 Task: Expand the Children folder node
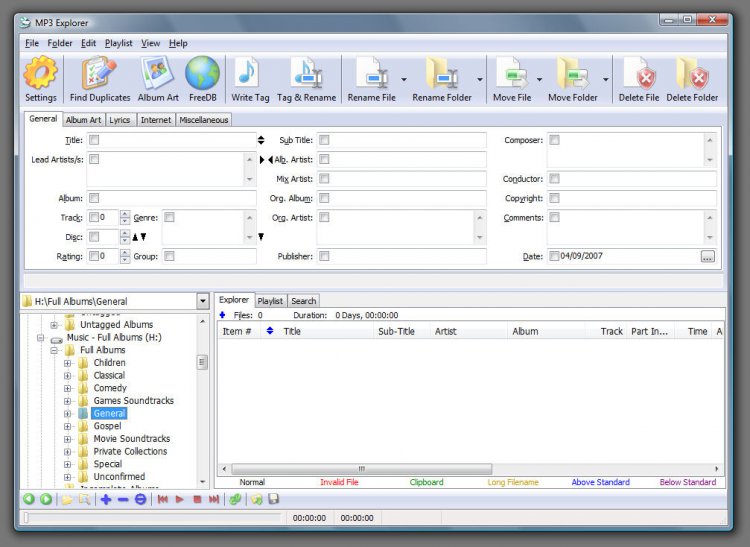pyautogui.click(x=67, y=363)
